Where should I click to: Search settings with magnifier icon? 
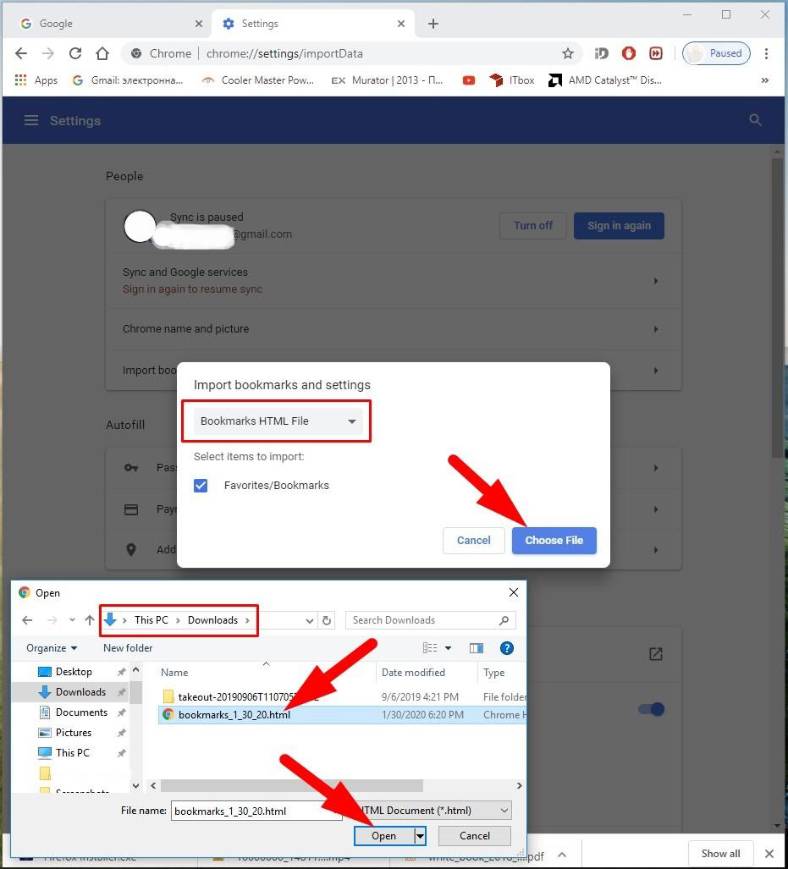pos(755,120)
